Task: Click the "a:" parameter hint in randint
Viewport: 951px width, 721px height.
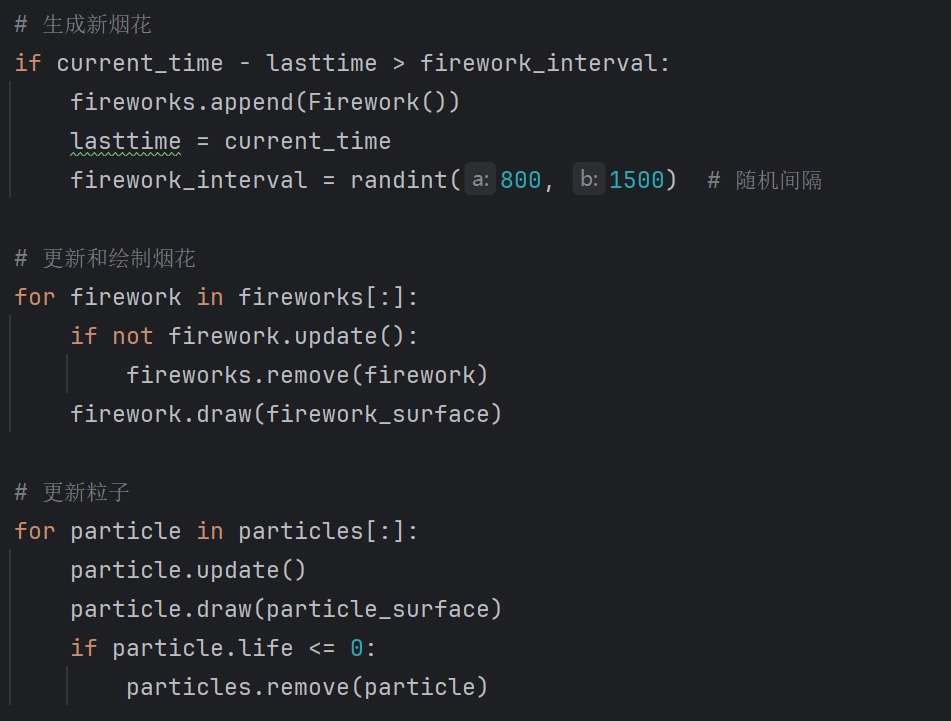Action: coord(480,181)
